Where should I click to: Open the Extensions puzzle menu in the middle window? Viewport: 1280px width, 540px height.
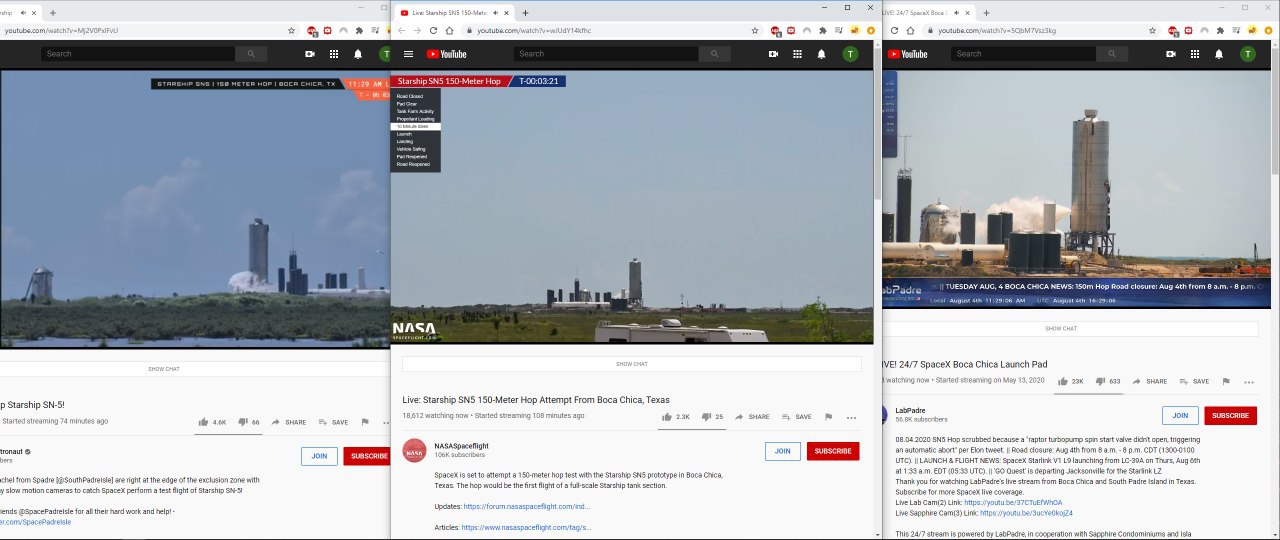(822, 31)
